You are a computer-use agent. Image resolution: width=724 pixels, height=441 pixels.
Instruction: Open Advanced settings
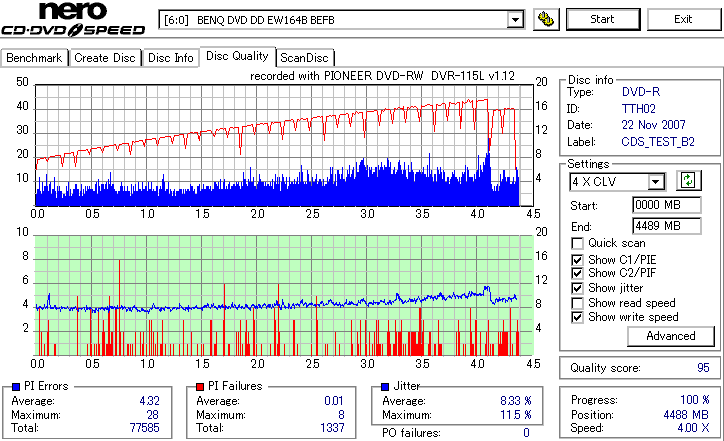[x=670, y=336]
